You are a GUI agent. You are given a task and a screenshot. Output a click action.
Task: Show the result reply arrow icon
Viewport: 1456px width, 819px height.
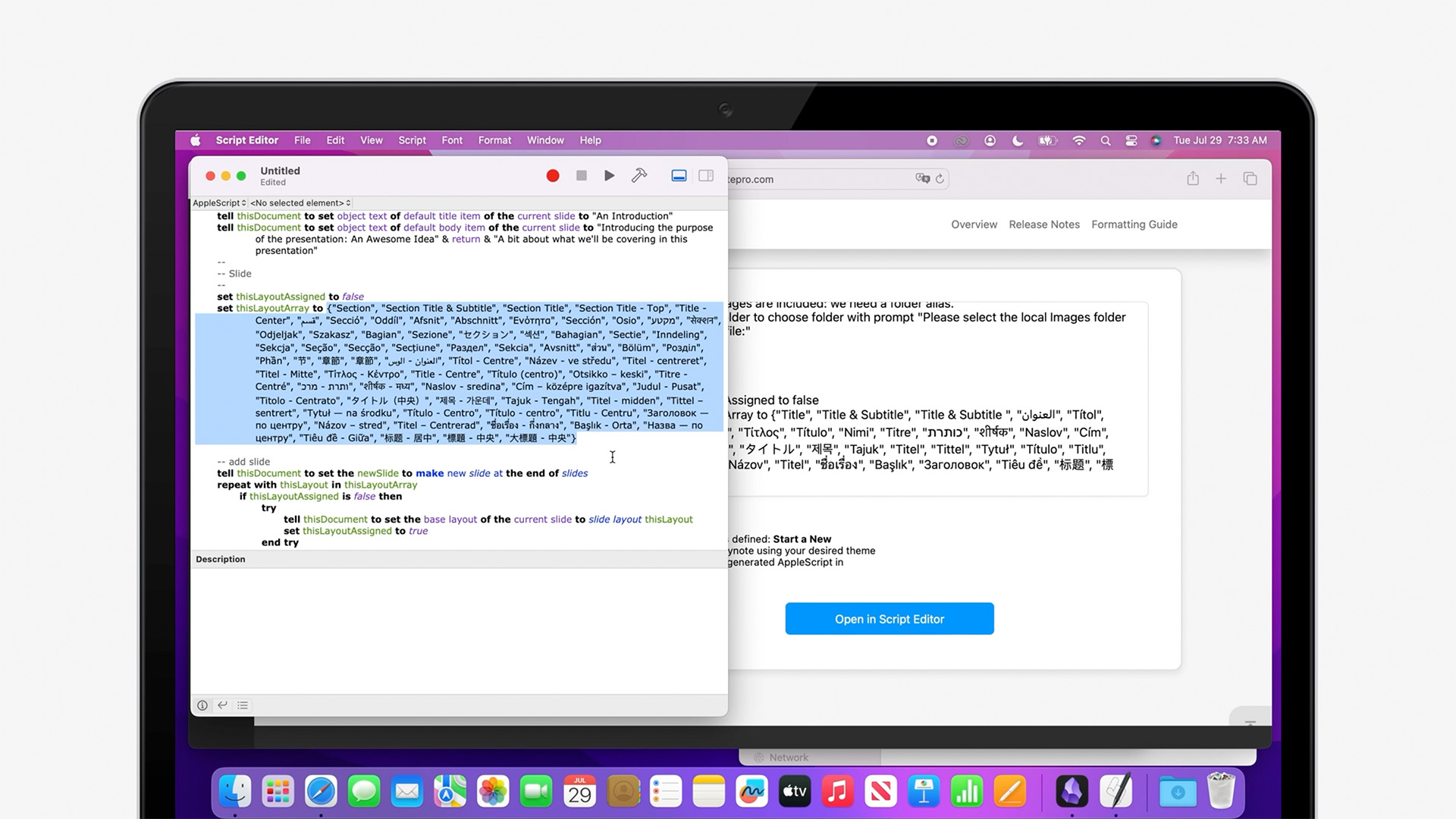[222, 705]
